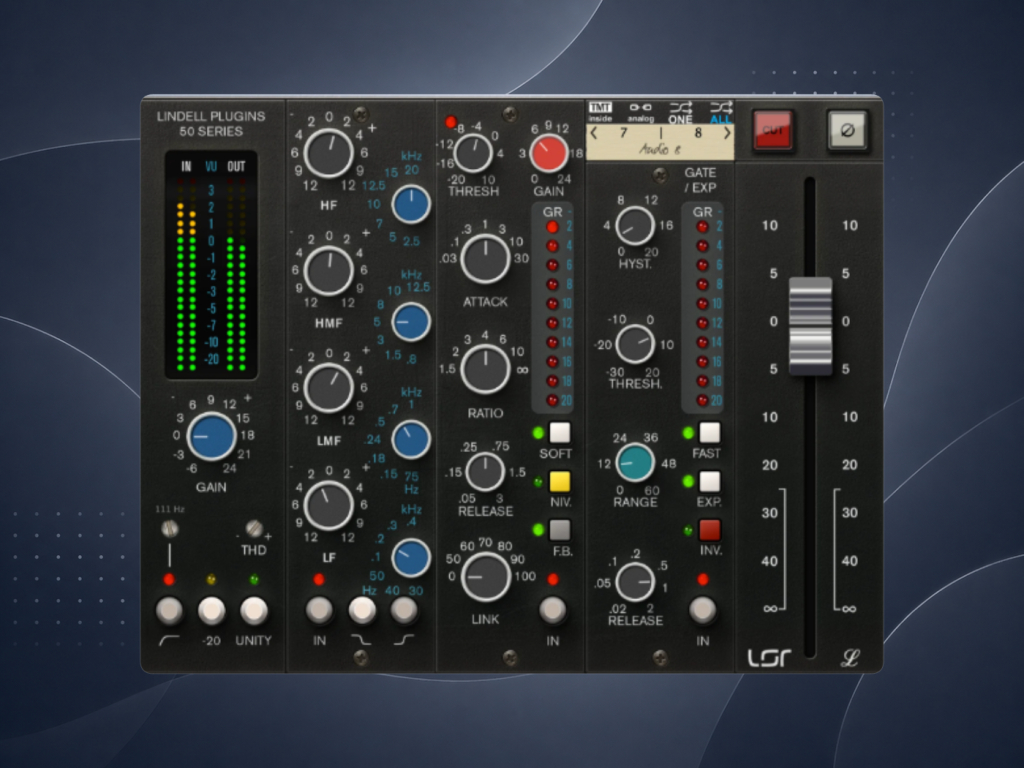The width and height of the screenshot is (1024, 768).
Task: Click the LMF blue frequency knob
Action: coord(411,440)
